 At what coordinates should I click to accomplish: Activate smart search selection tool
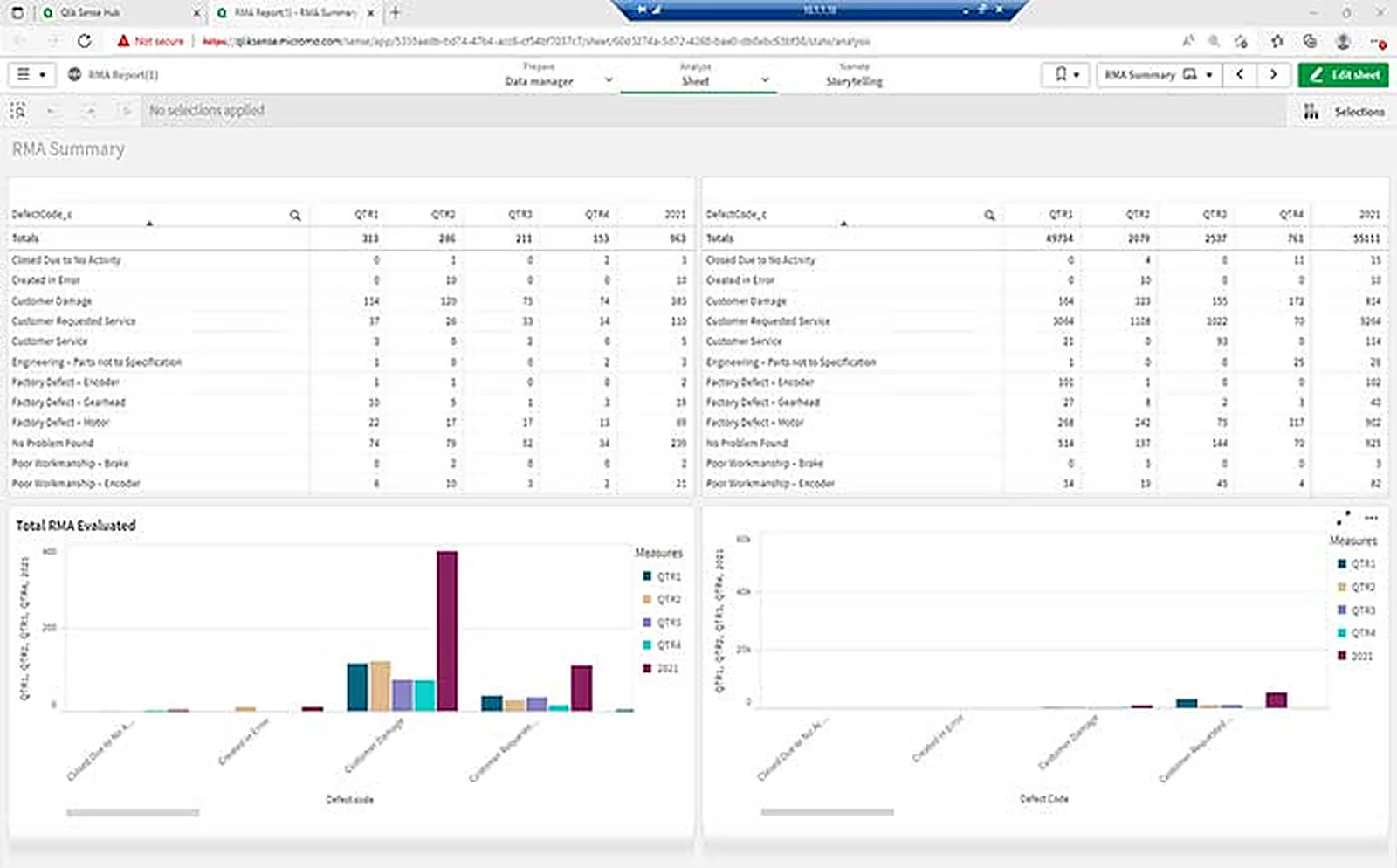click(18, 111)
